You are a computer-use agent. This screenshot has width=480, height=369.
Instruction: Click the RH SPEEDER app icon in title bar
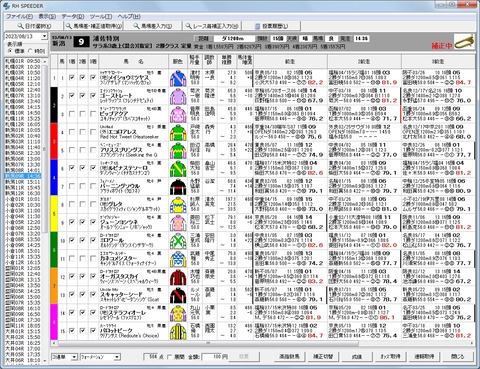click(x=6, y=6)
